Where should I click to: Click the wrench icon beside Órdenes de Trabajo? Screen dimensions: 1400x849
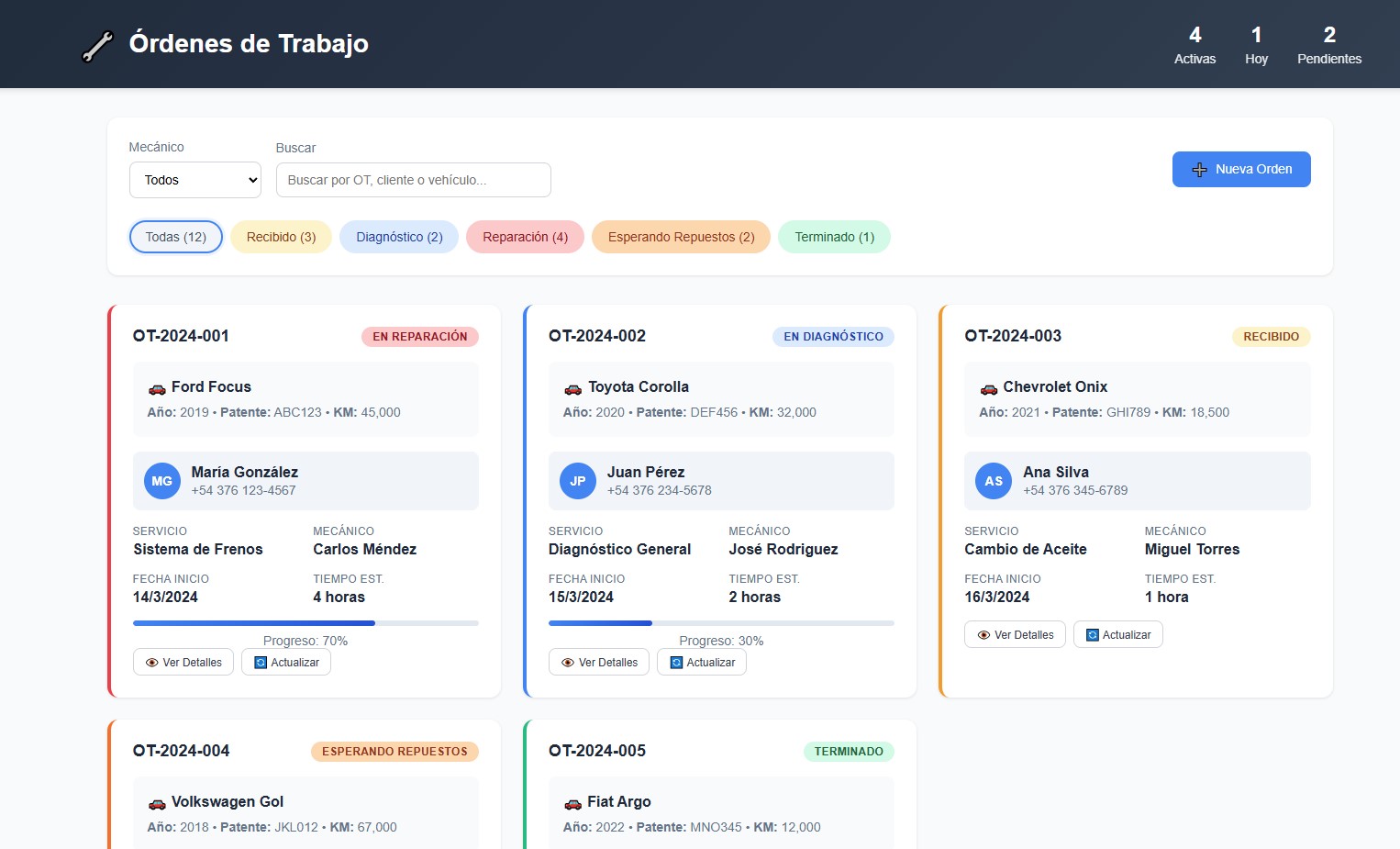(x=97, y=46)
